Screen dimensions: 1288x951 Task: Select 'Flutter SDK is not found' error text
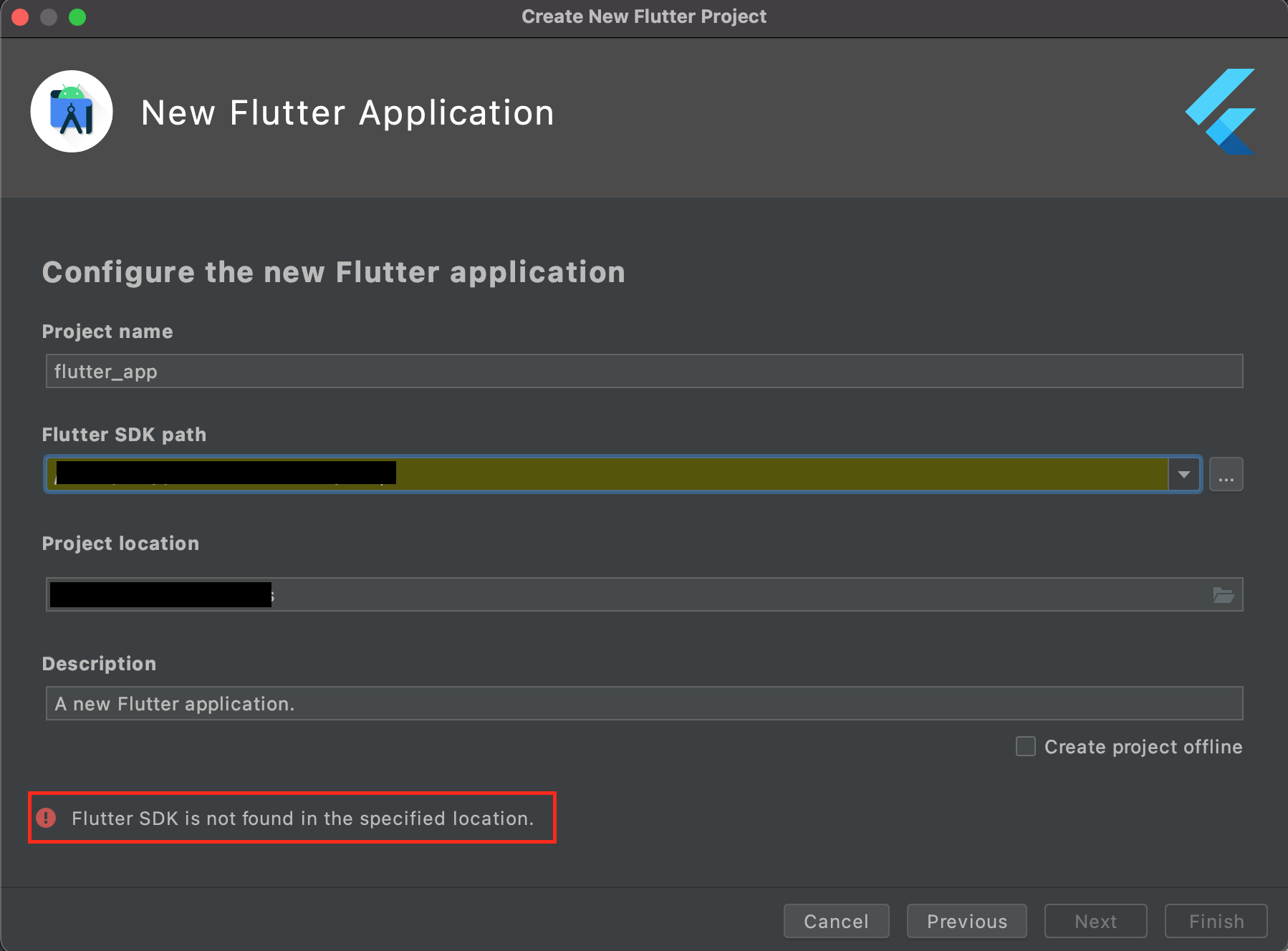pos(302,818)
